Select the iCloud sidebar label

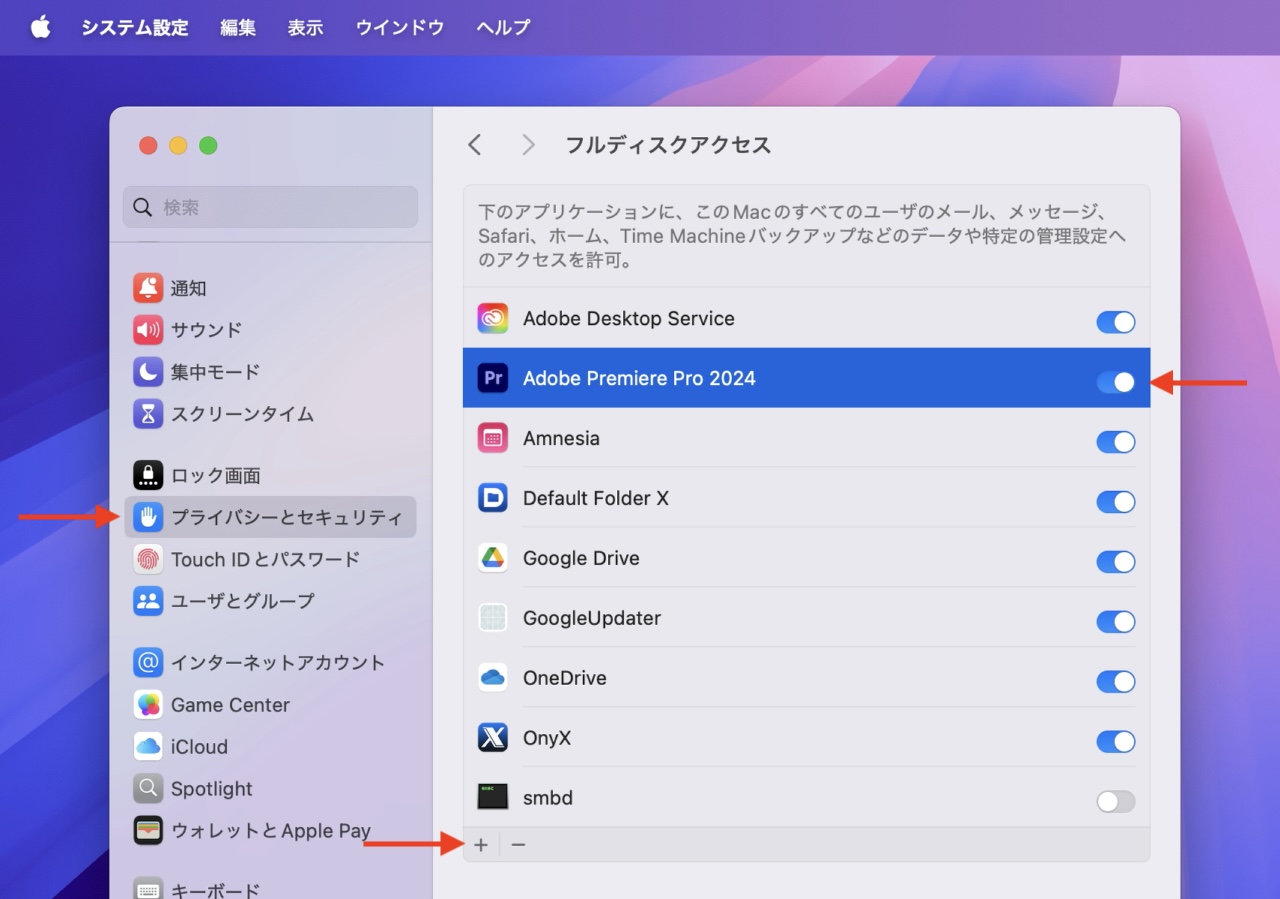199,747
